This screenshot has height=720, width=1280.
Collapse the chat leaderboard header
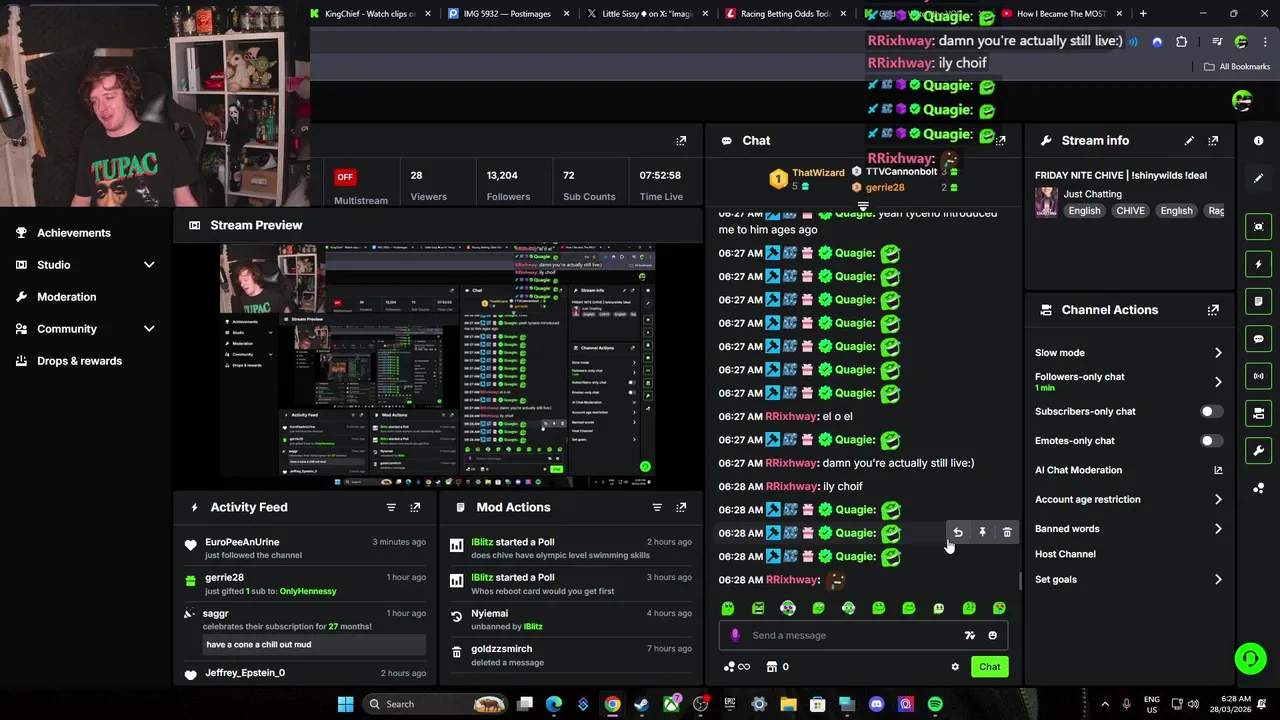[863, 207]
